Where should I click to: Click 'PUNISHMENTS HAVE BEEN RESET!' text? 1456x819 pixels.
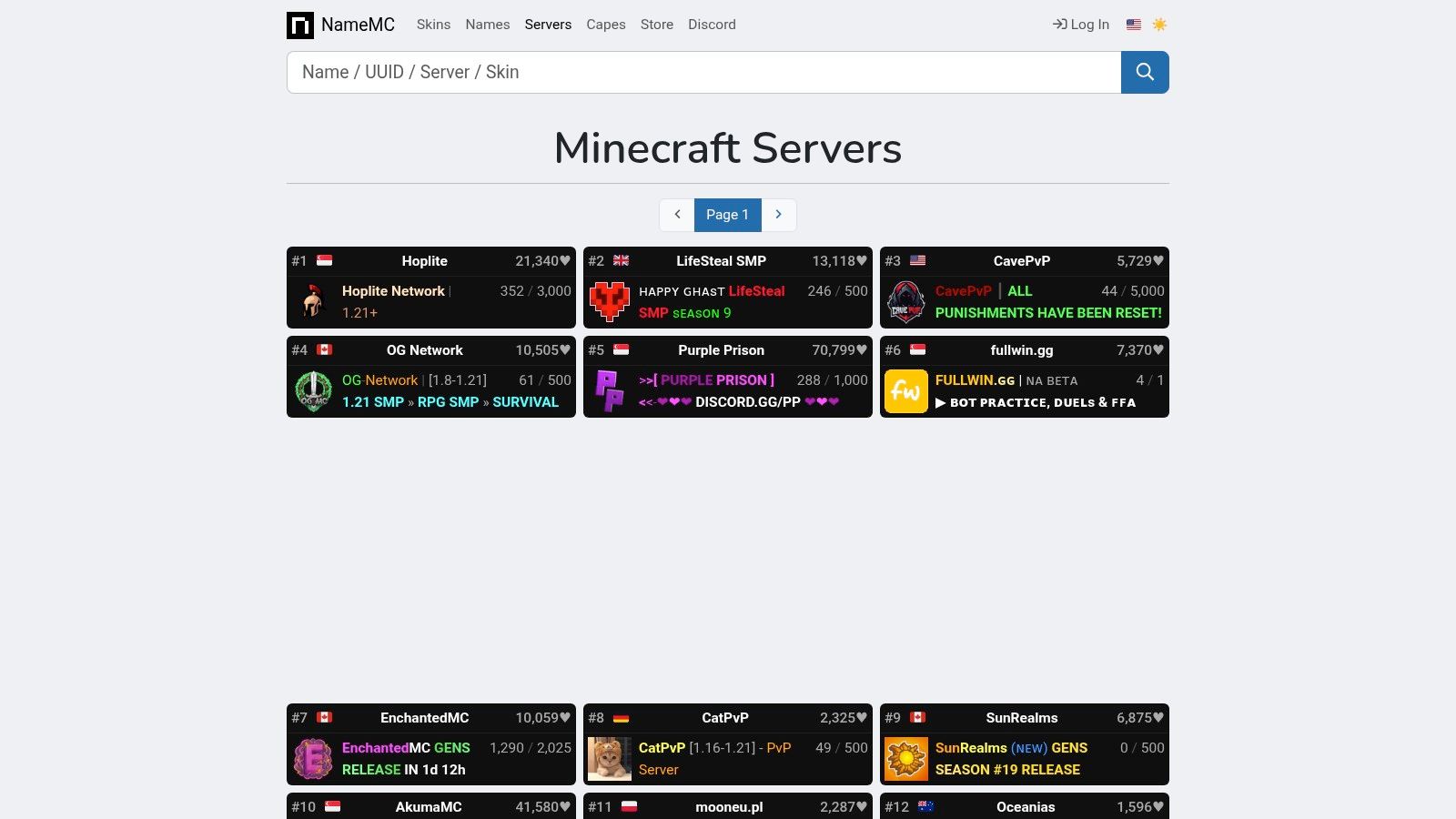[x=1048, y=313]
